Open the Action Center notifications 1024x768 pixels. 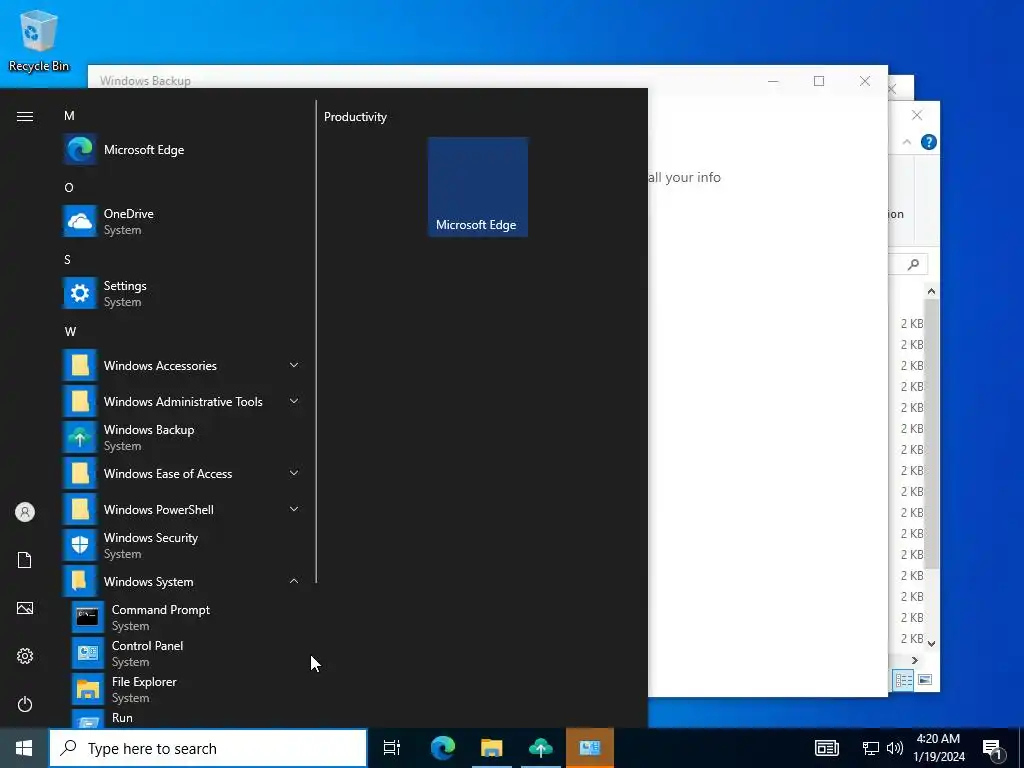pyautogui.click(x=993, y=750)
